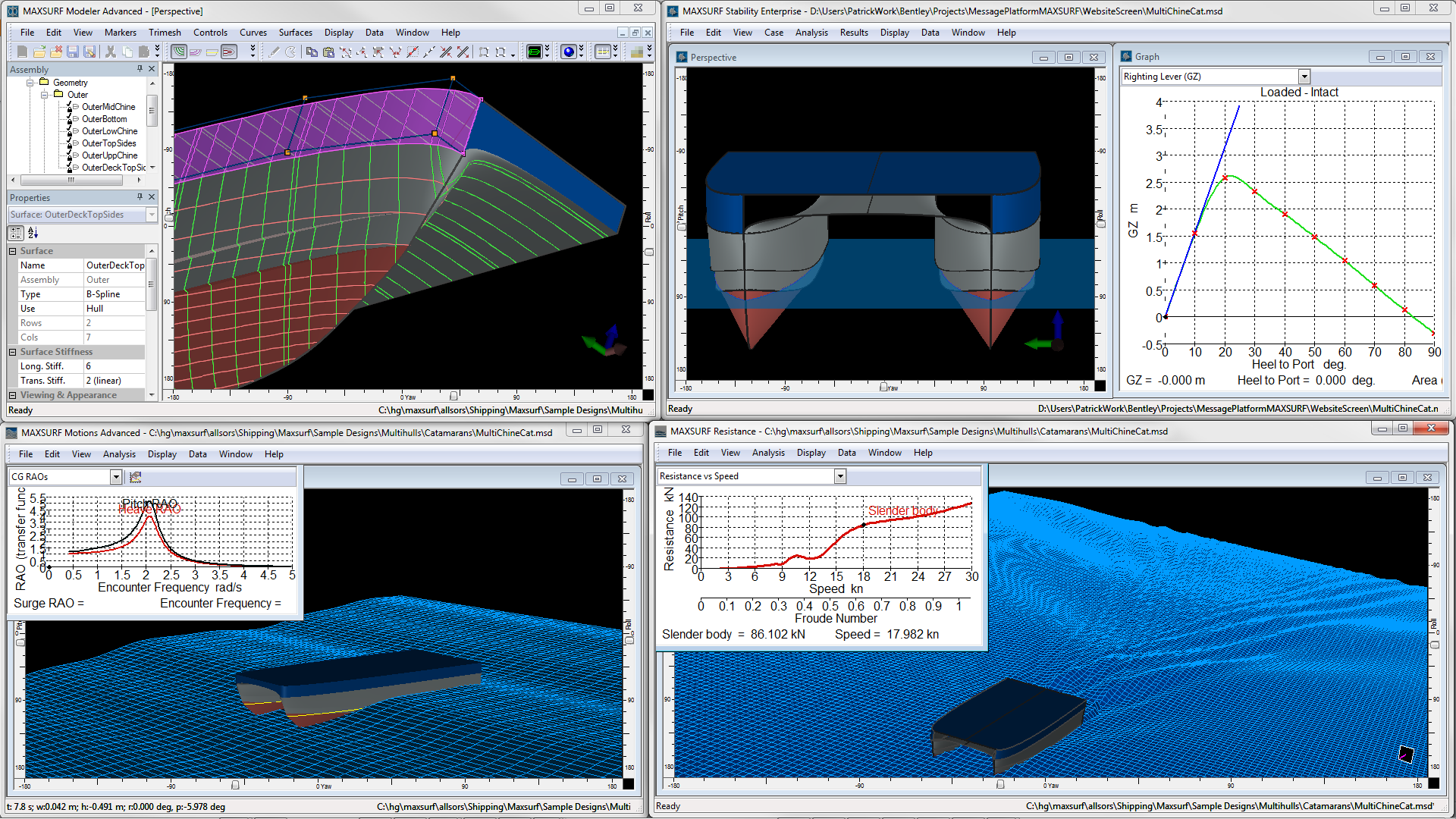
Task: Click the pencil edit tool icon
Action: tap(275, 52)
